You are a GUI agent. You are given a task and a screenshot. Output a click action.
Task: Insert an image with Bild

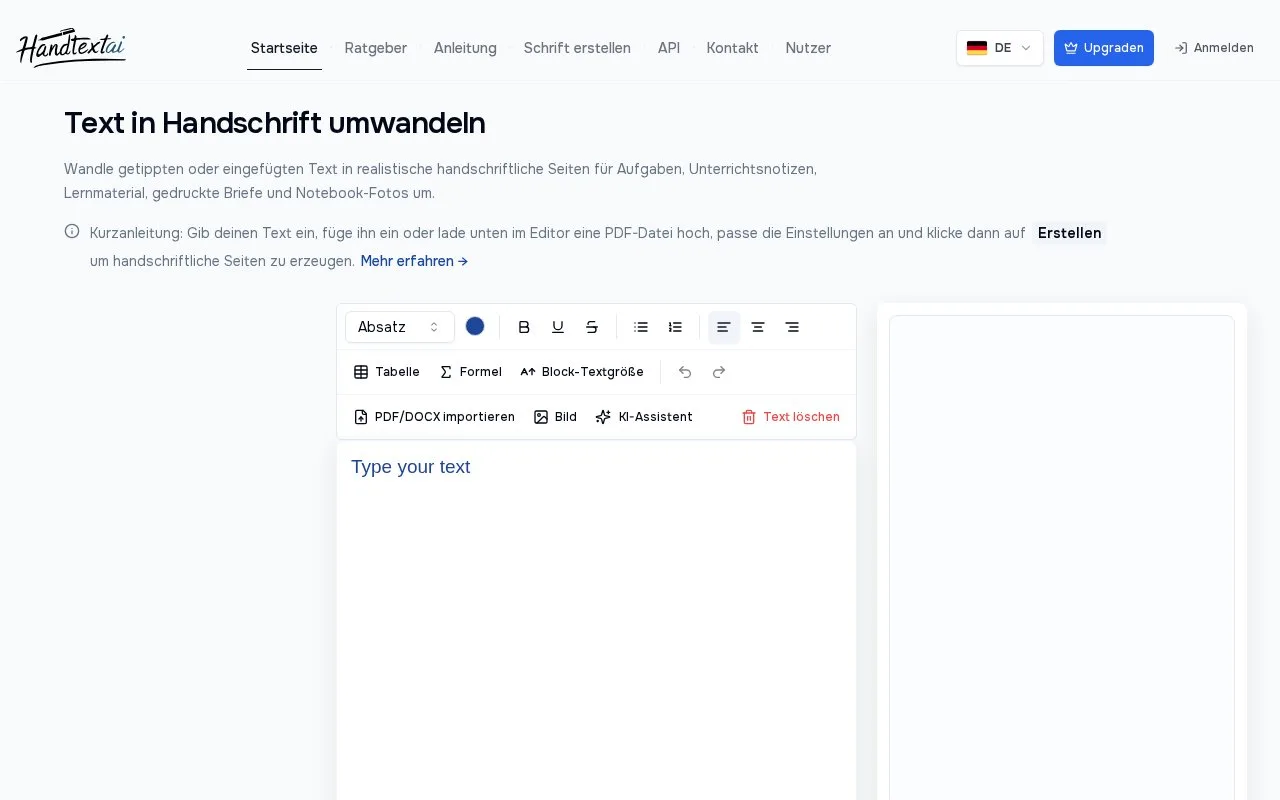coord(555,417)
